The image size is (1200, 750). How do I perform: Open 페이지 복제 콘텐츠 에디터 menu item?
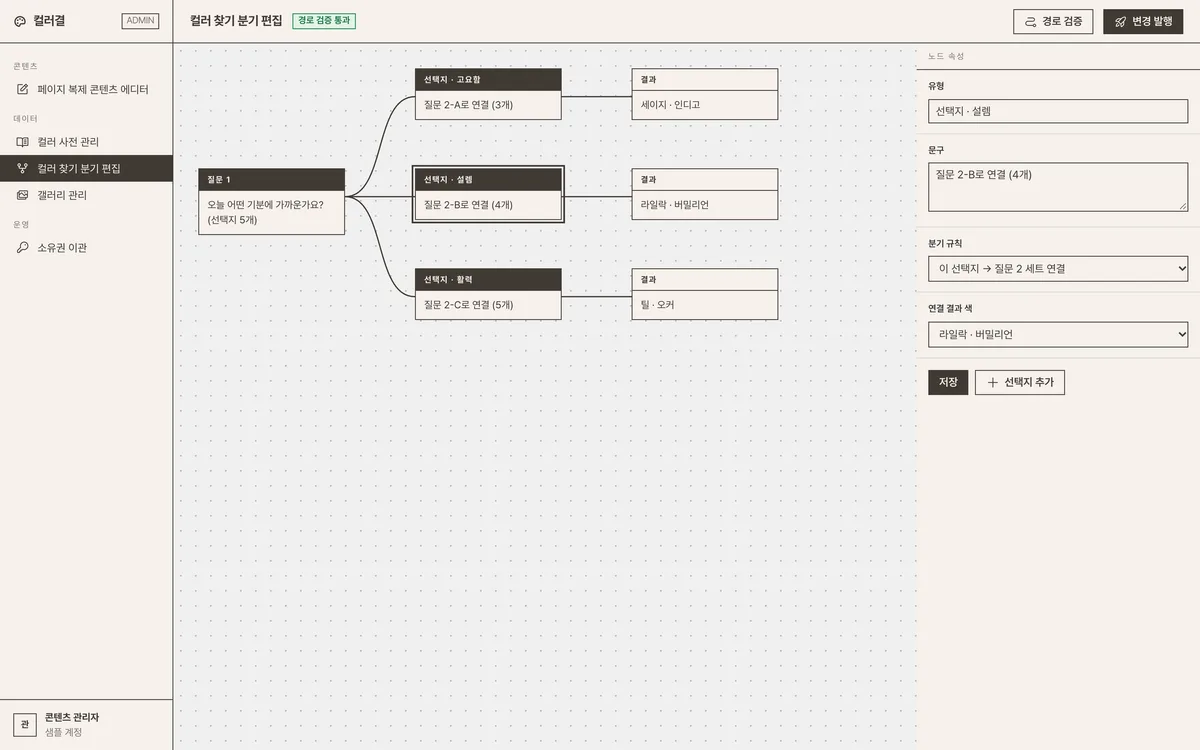[x=86, y=90]
